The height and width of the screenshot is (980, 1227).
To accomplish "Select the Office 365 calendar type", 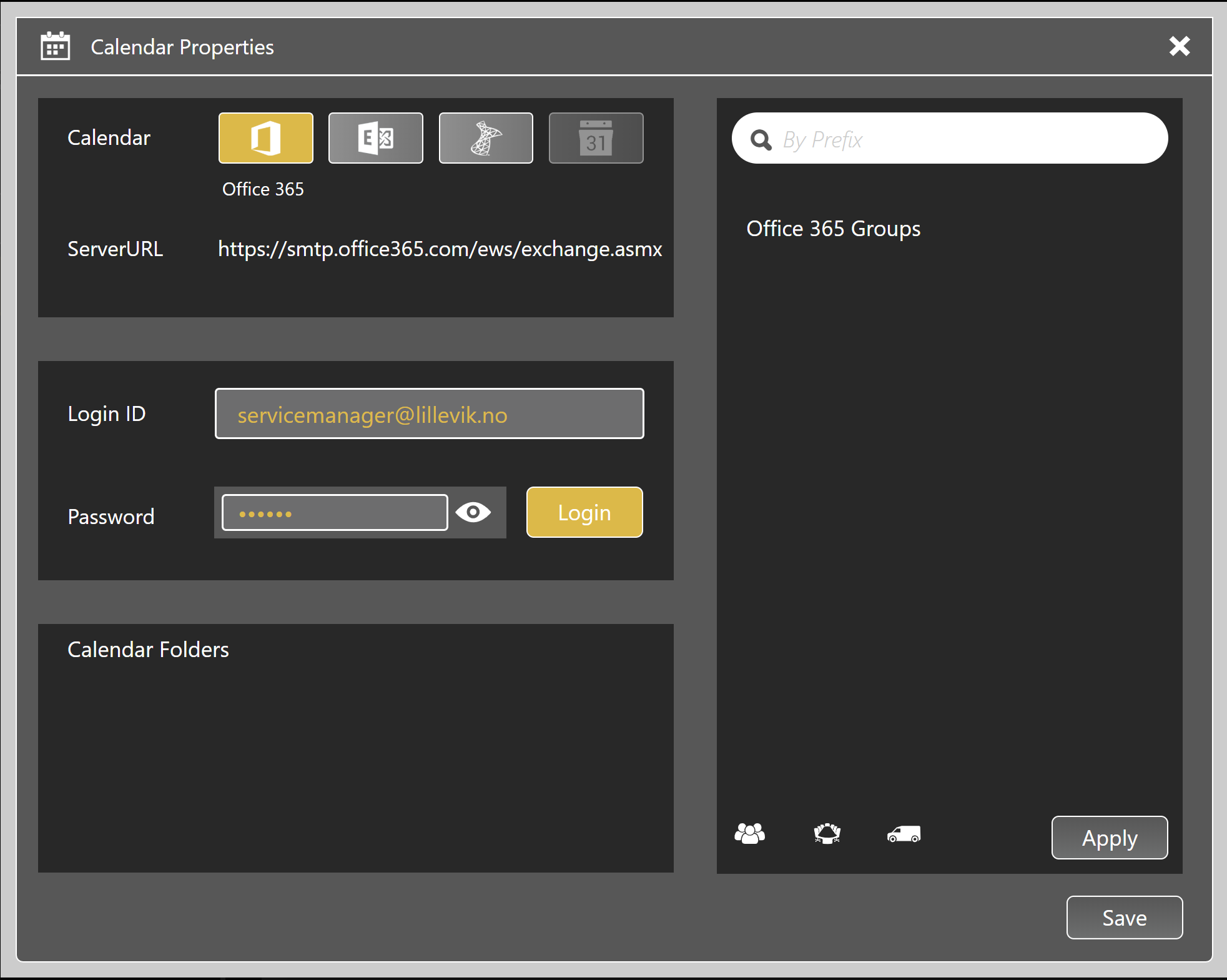I will [x=265, y=138].
